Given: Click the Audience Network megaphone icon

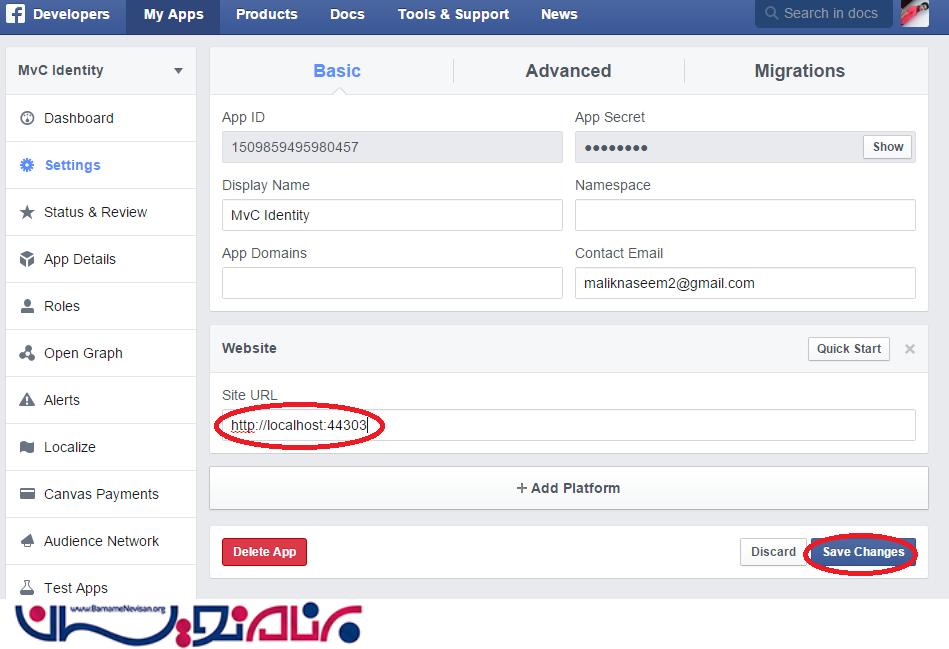Looking at the screenshot, I should [27, 541].
